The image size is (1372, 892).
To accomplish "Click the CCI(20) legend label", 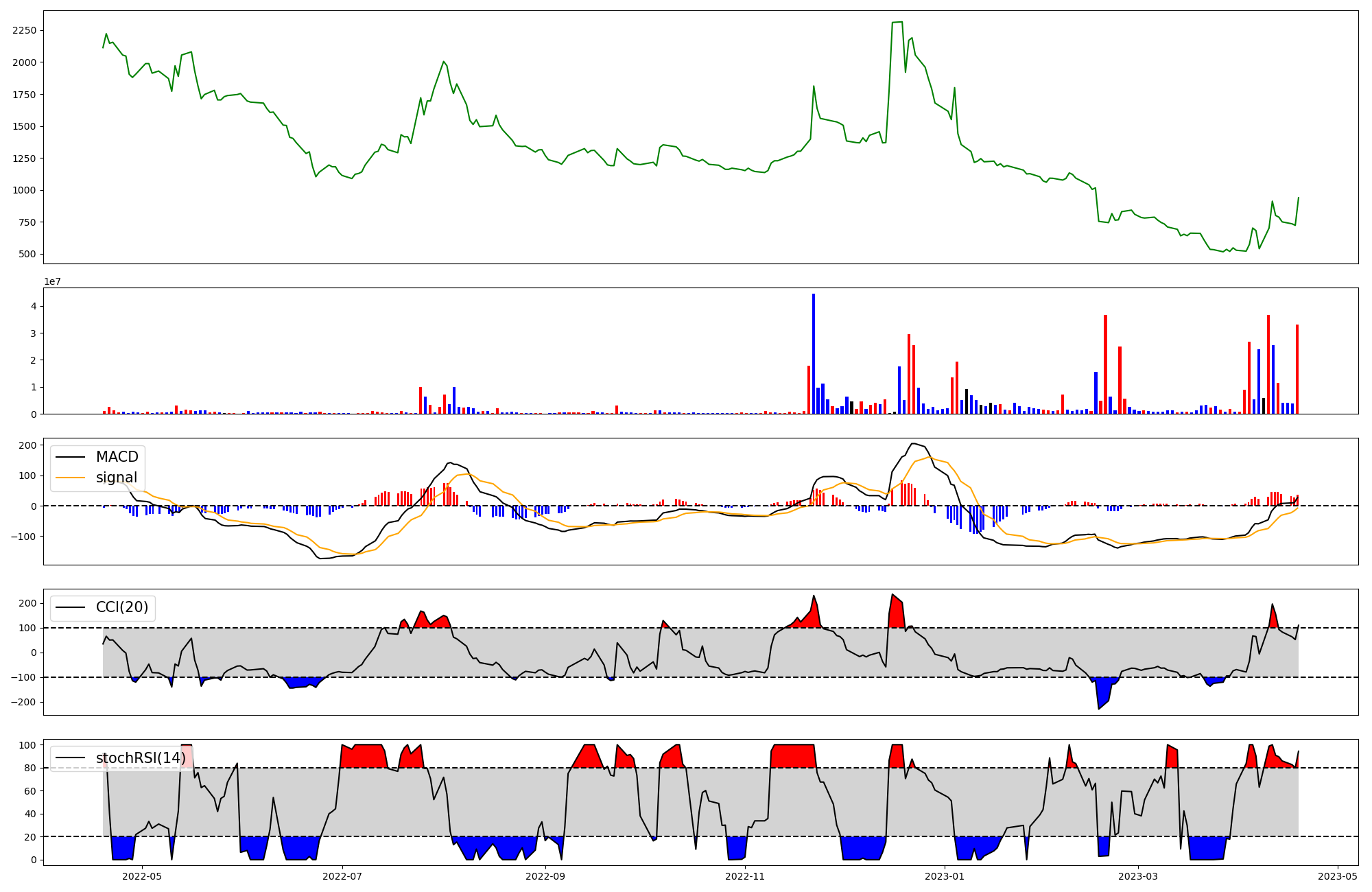I will tap(121, 607).
